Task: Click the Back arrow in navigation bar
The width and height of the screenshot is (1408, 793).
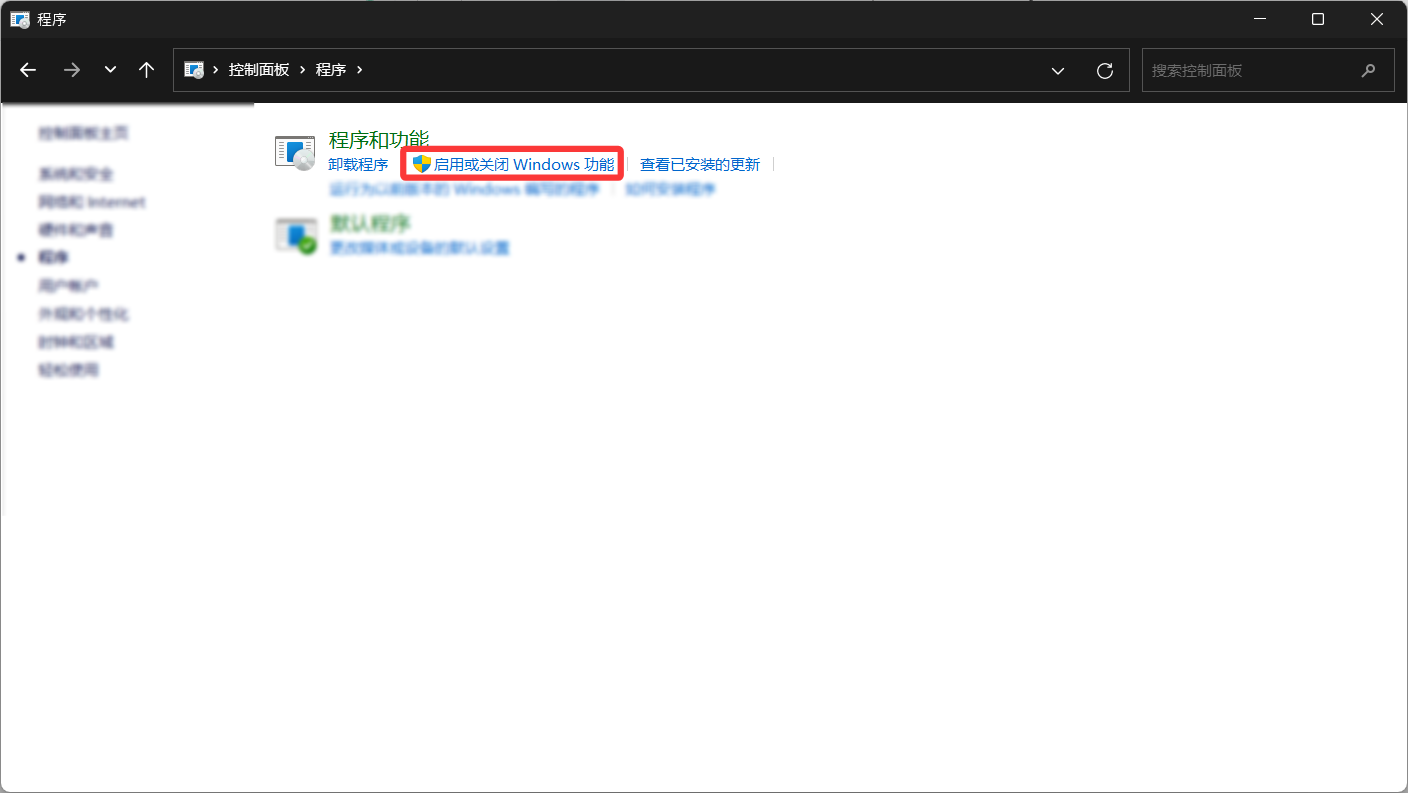Action: point(28,70)
